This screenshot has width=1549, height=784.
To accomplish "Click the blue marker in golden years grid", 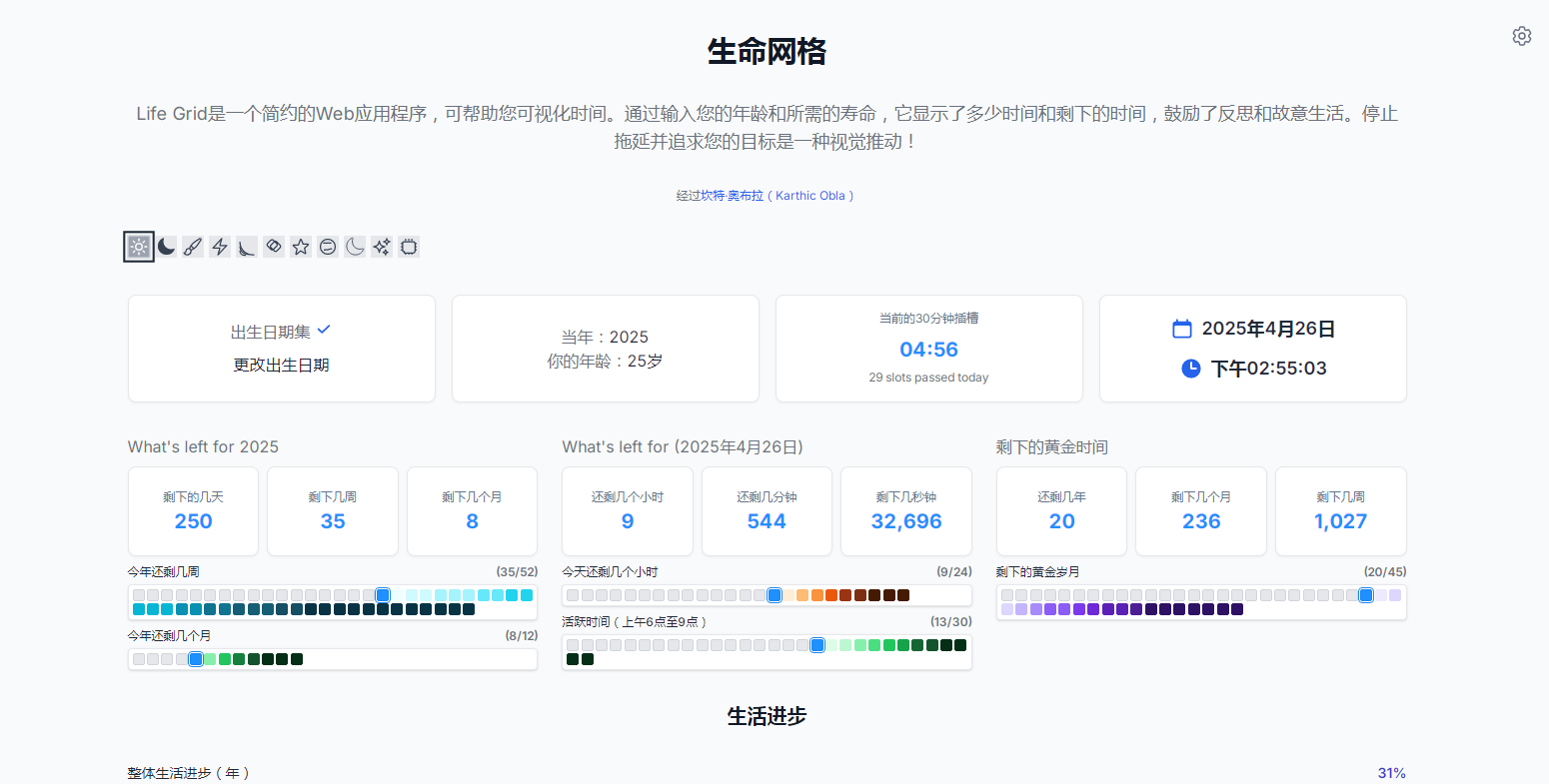I will coord(1366,595).
